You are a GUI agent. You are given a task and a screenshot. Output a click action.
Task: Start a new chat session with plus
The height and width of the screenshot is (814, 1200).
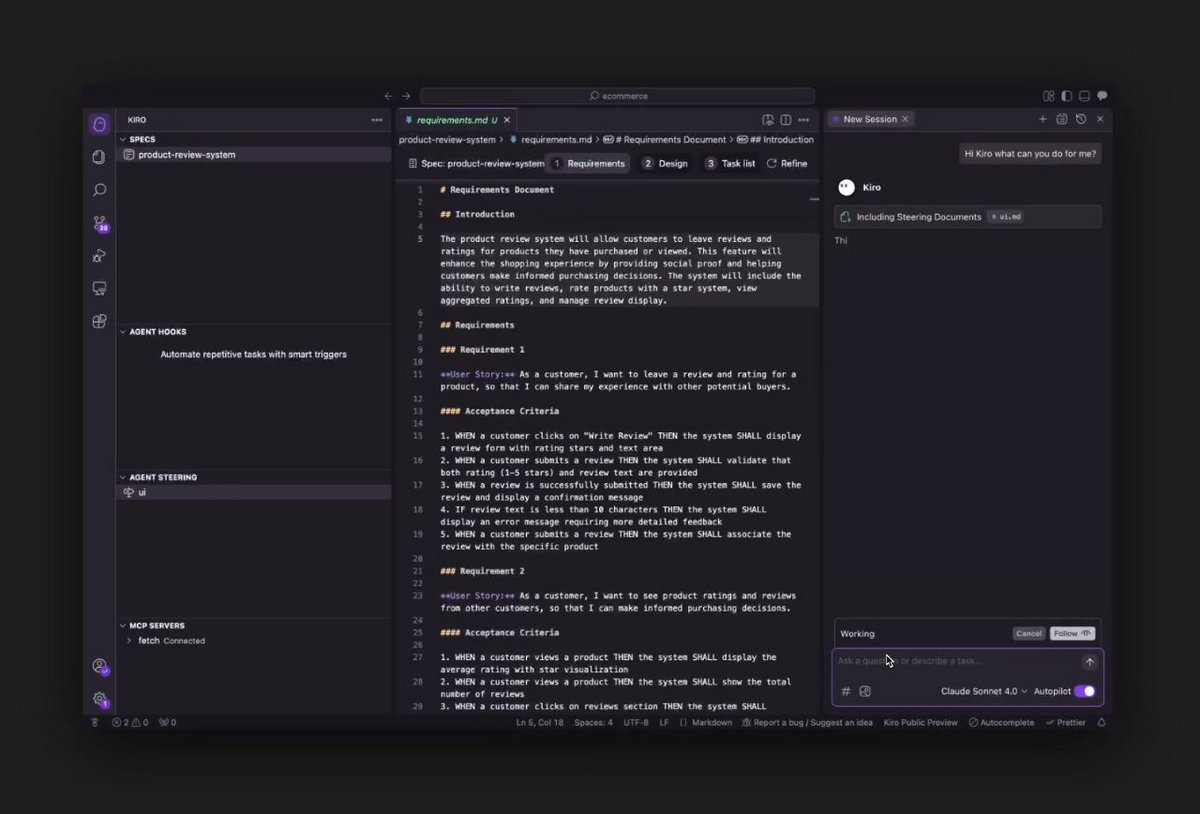point(1042,119)
